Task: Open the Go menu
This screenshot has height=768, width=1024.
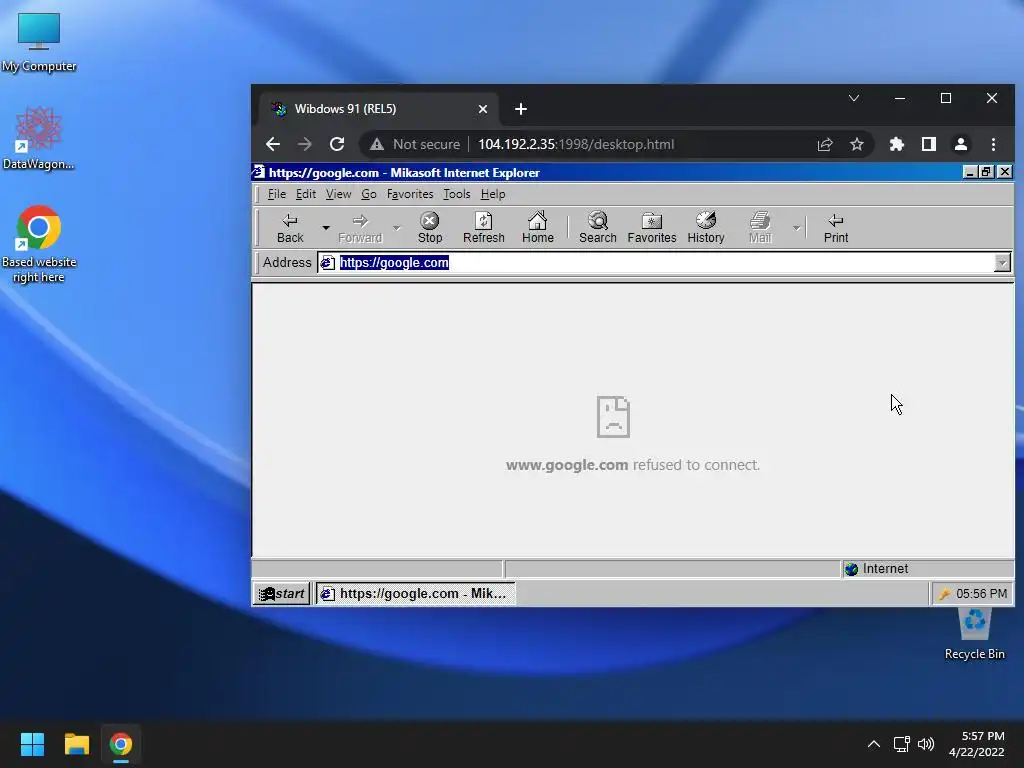Action: click(x=369, y=194)
